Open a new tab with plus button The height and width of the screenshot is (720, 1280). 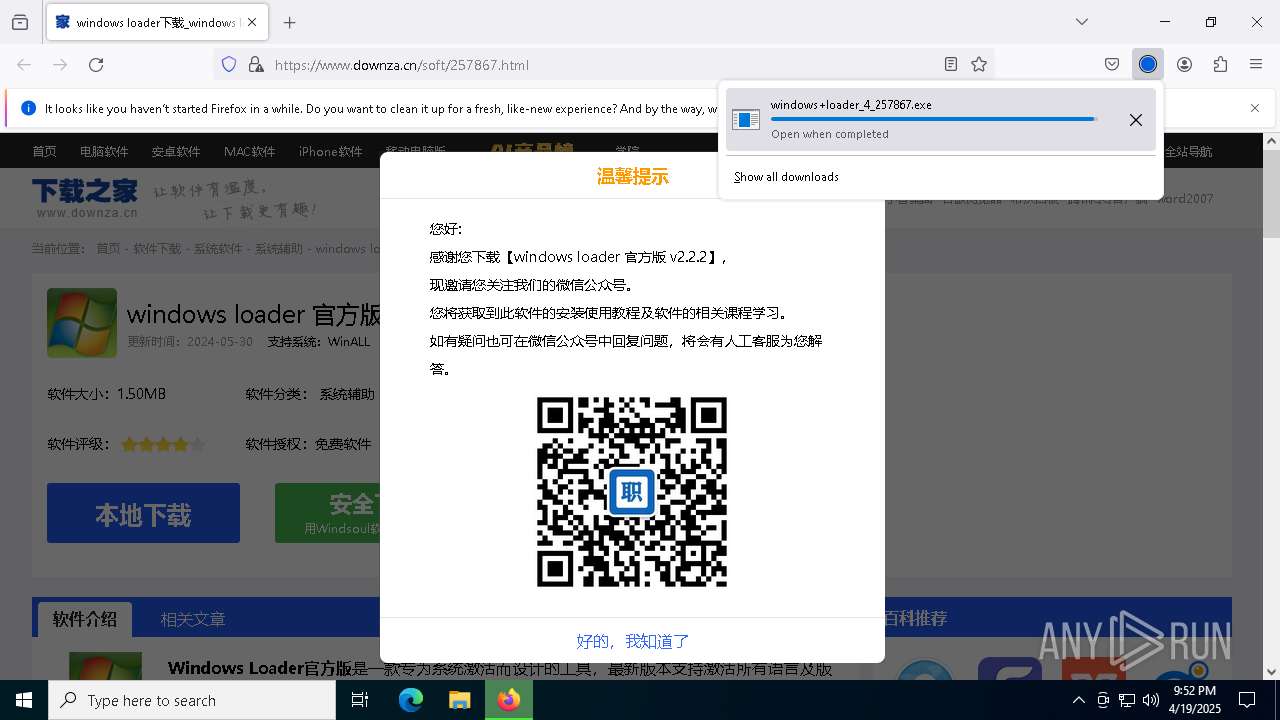pyautogui.click(x=290, y=22)
